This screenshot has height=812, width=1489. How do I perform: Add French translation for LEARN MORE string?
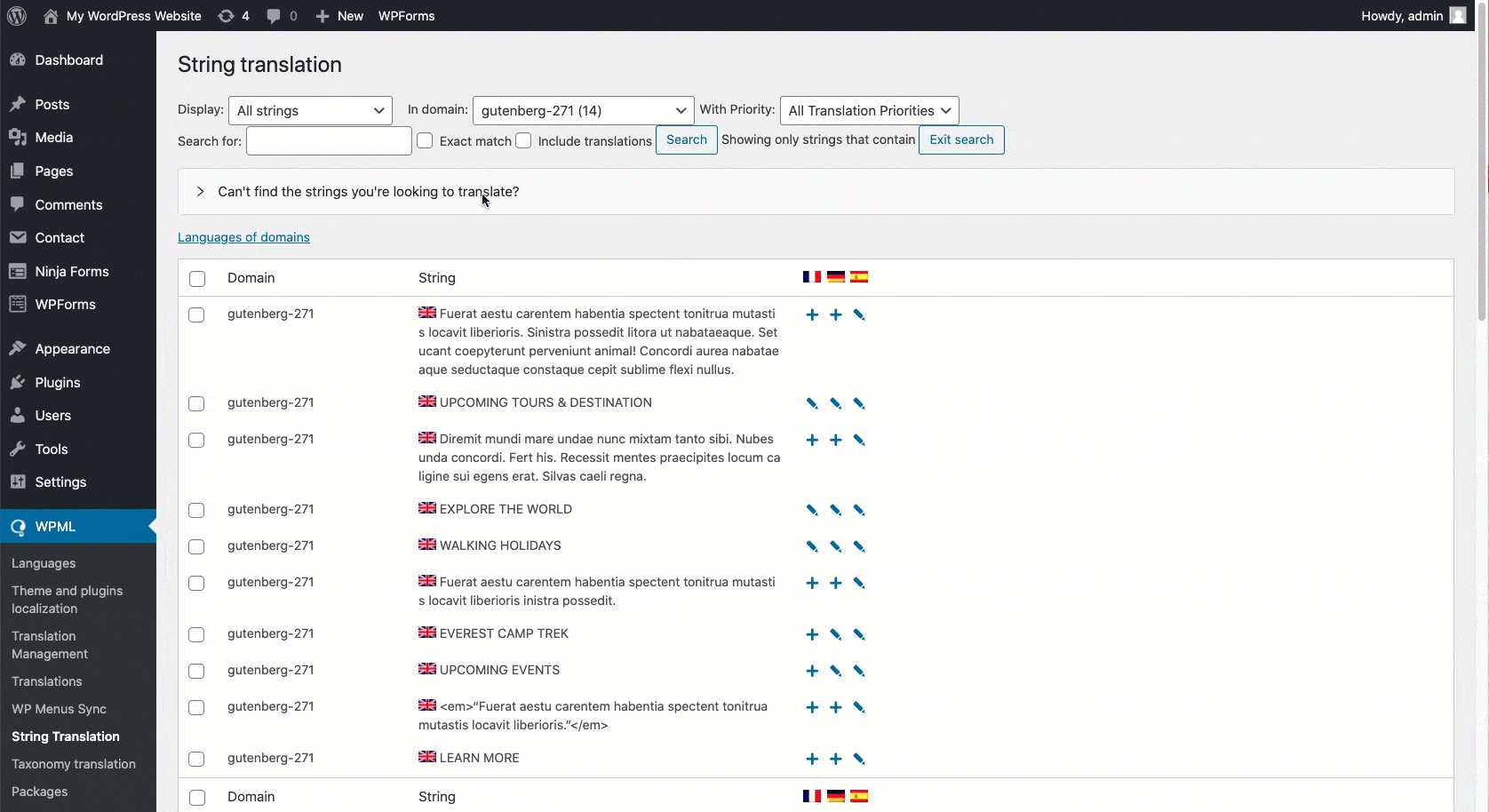point(812,760)
